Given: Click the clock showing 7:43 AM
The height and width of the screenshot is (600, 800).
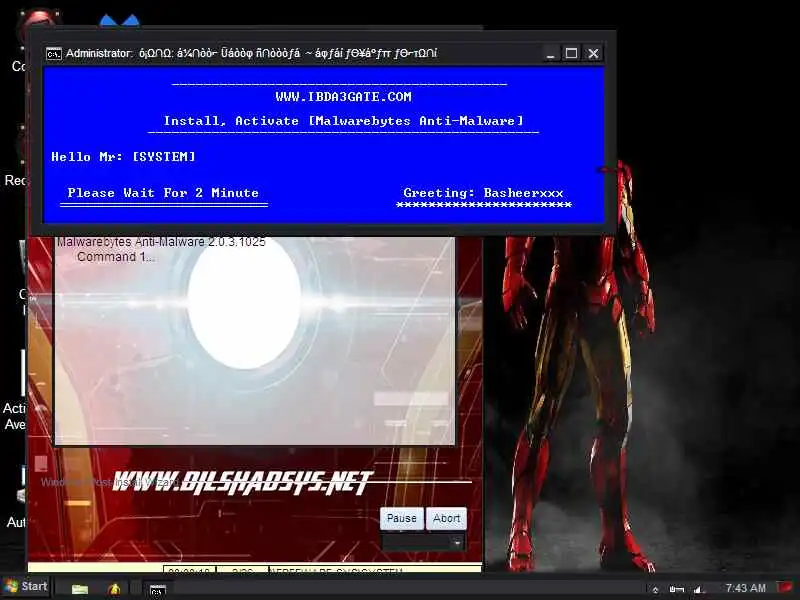Looking at the screenshot, I should click(745, 588).
